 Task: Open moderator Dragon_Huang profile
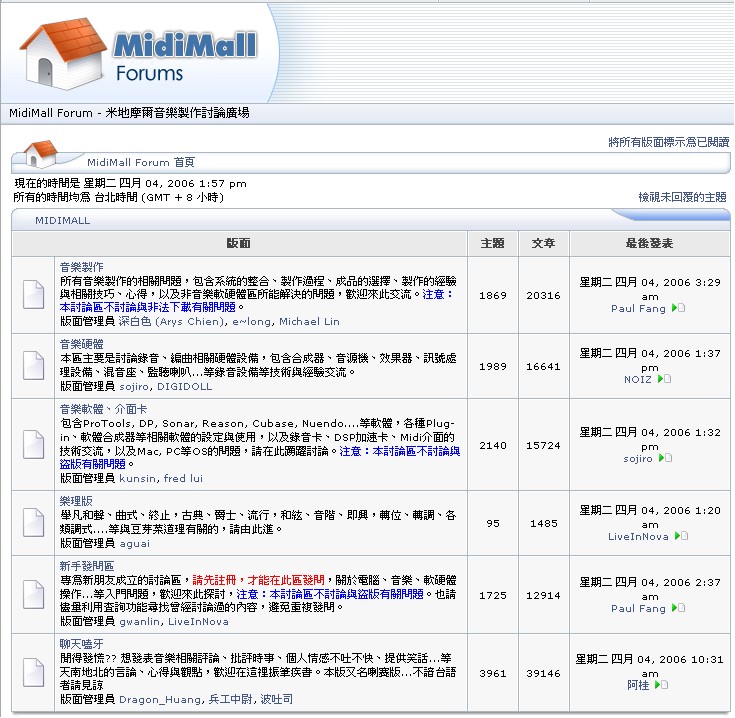click(x=160, y=699)
